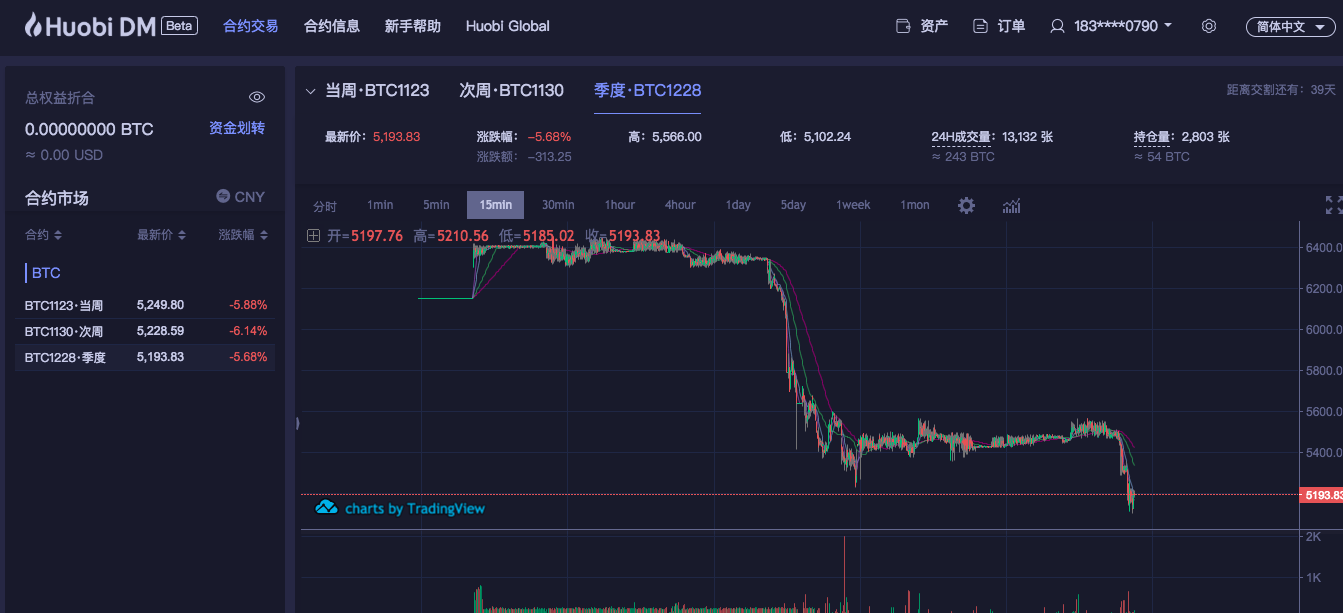
Task: Open the 合约交易 menu
Action: tap(250, 26)
